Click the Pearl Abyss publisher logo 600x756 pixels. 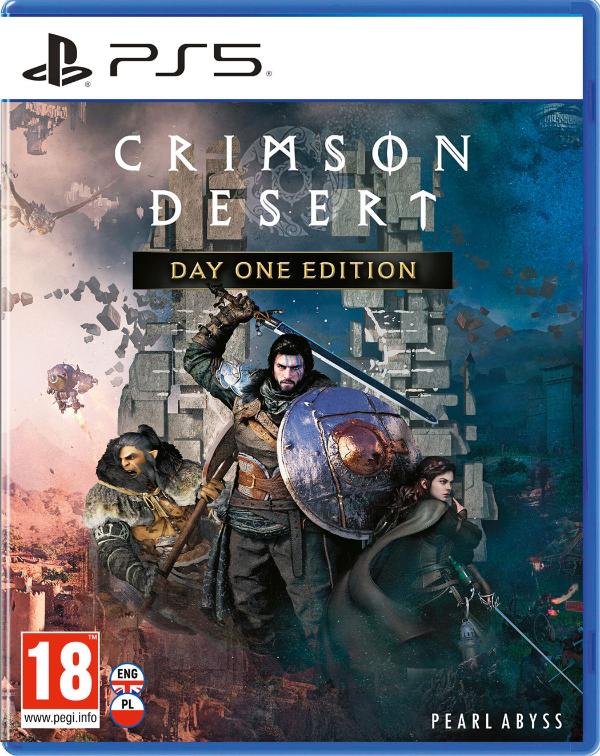497,721
